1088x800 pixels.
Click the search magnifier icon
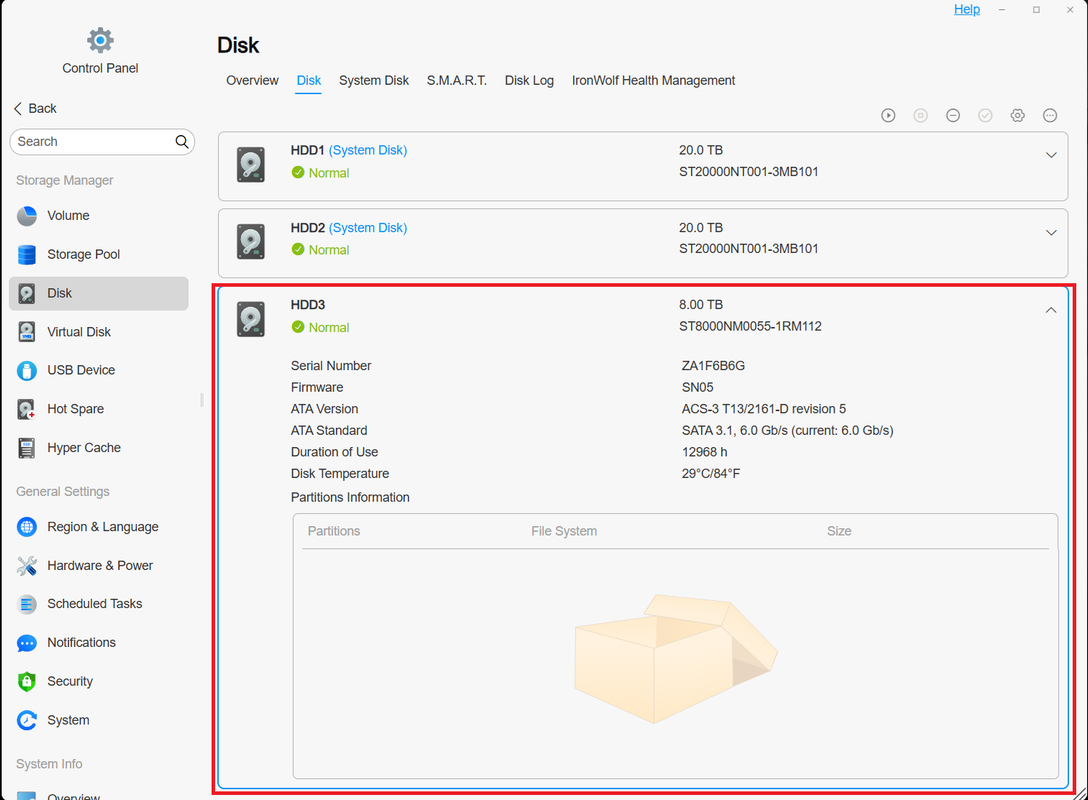point(182,142)
